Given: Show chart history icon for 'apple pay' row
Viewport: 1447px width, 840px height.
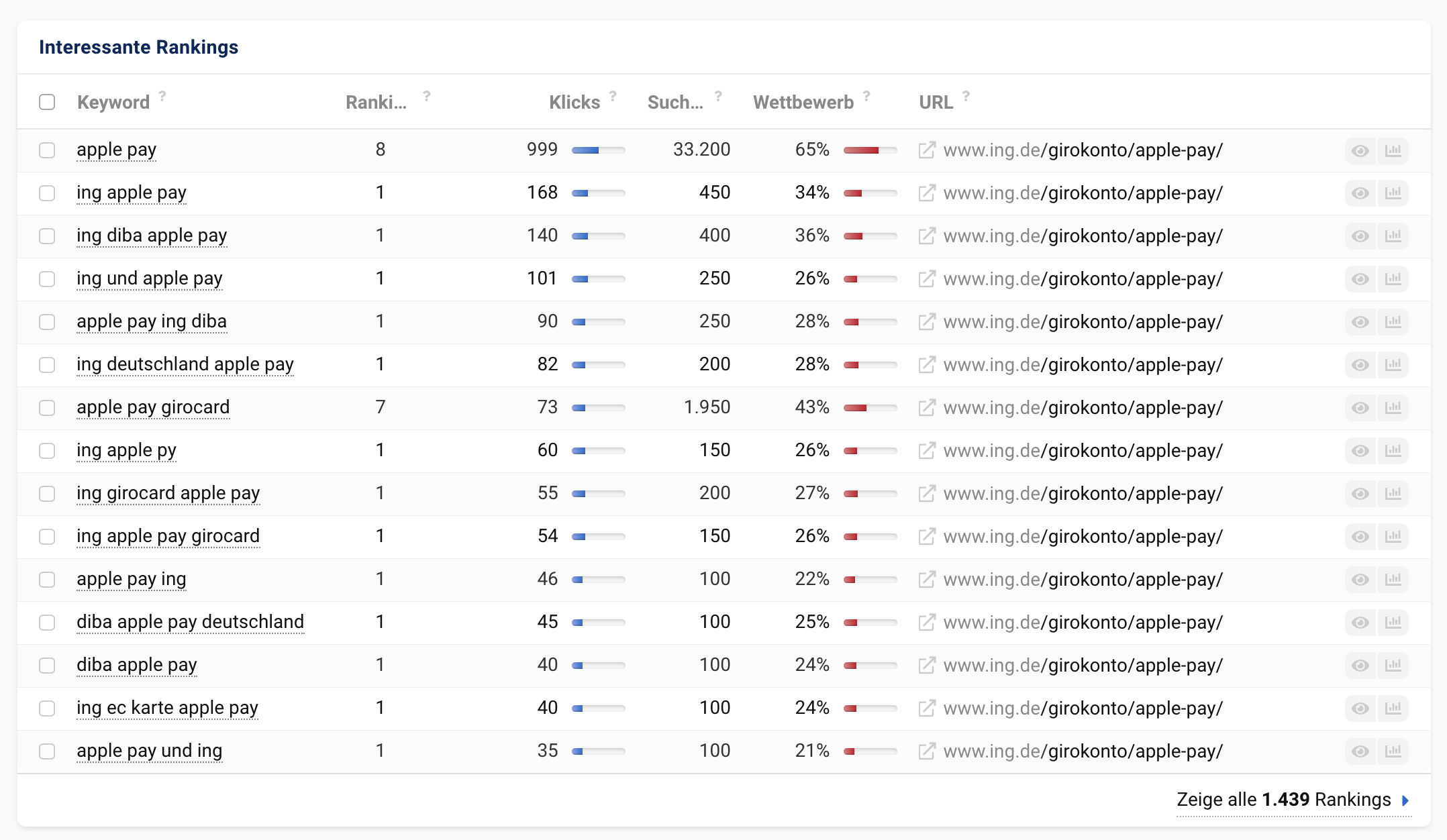Looking at the screenshot, I should pos(1393,150).
